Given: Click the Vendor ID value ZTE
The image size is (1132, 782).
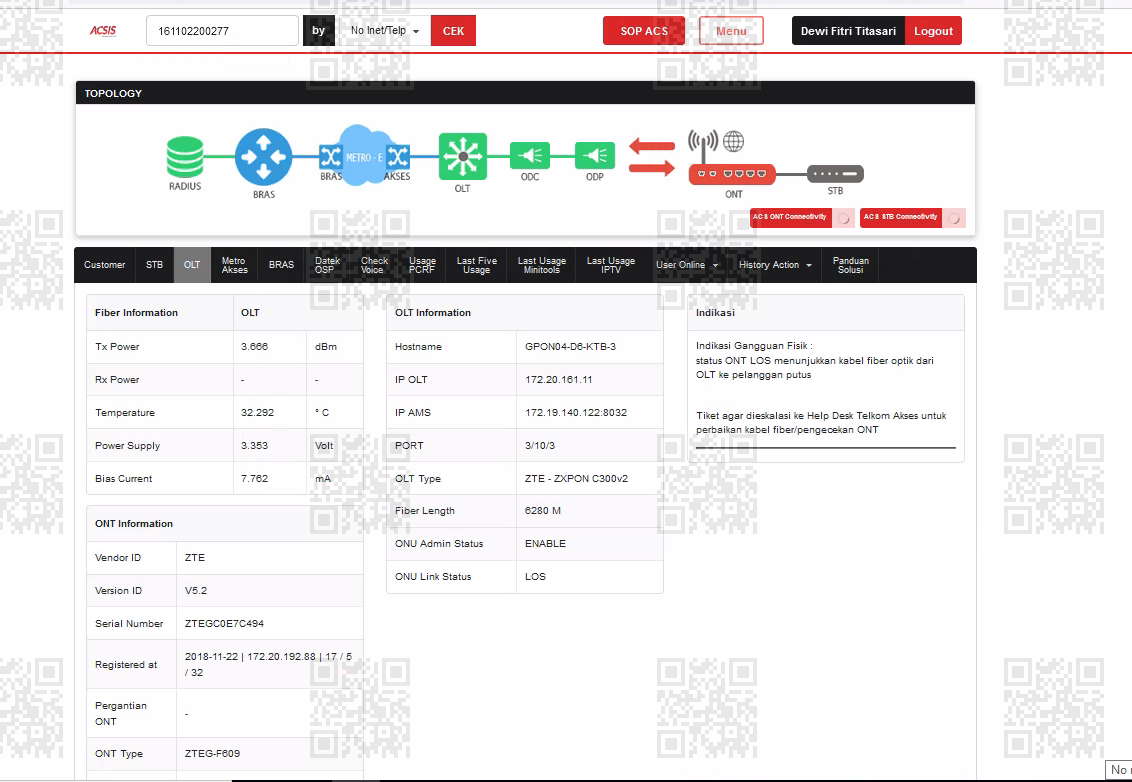Looking at the screenshot, I should click(x=195, y=557).
